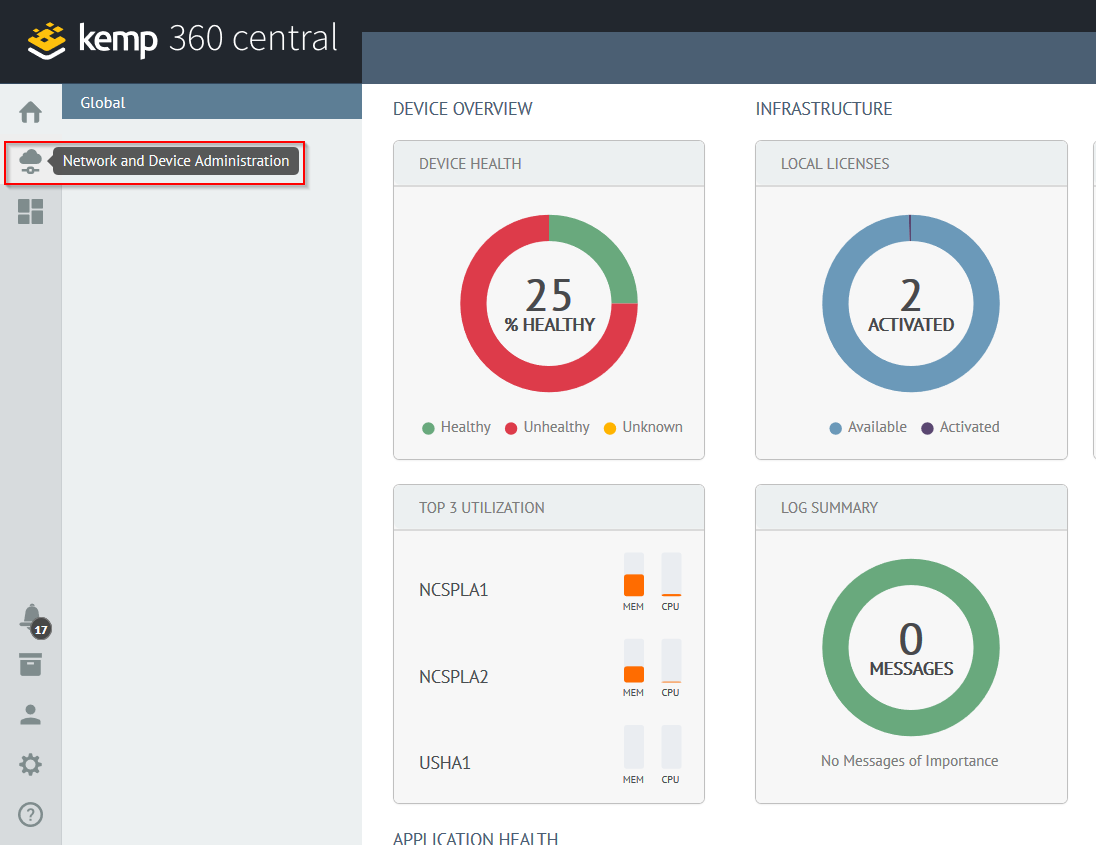1096x845 pixels.
Task: Open Network and Device Administration icon
Action: pyautogui.click(x=30, y=161)
